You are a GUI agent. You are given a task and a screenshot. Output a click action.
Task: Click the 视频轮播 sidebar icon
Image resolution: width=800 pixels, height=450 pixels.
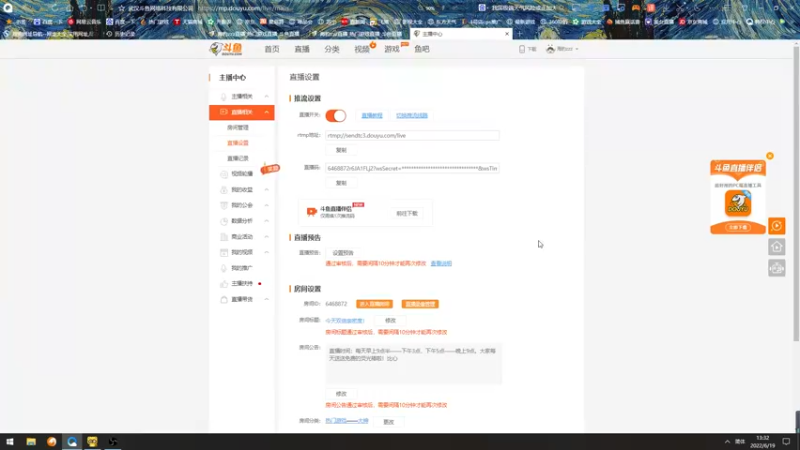223,174
